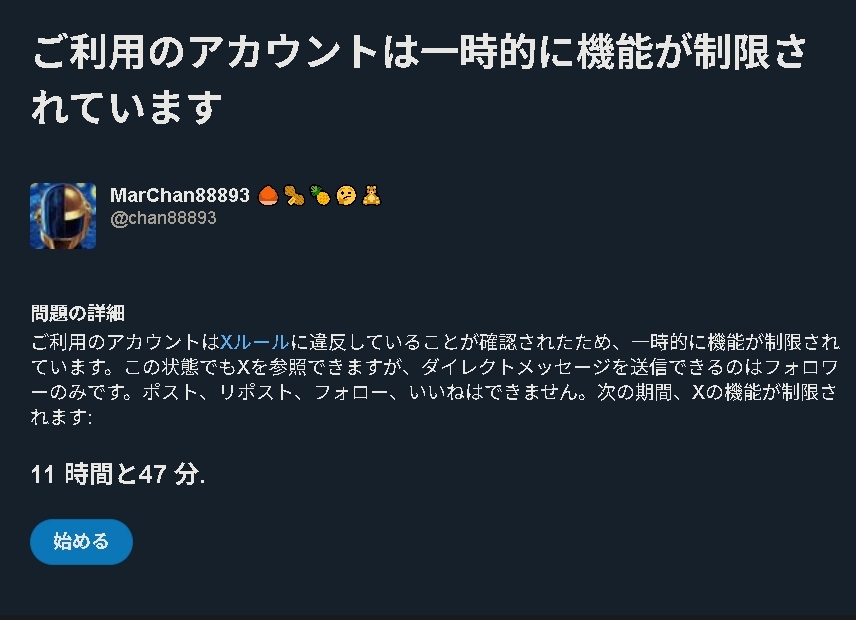
Task: Select the @chan88893 handle
Action: (x=163, y=218)
